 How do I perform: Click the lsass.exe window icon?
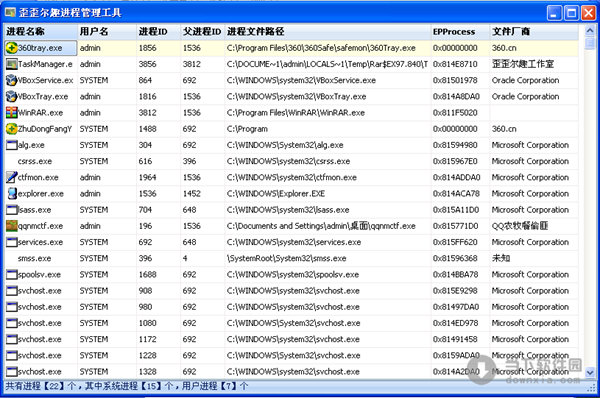pyautogui.click(x=11, y=210)
